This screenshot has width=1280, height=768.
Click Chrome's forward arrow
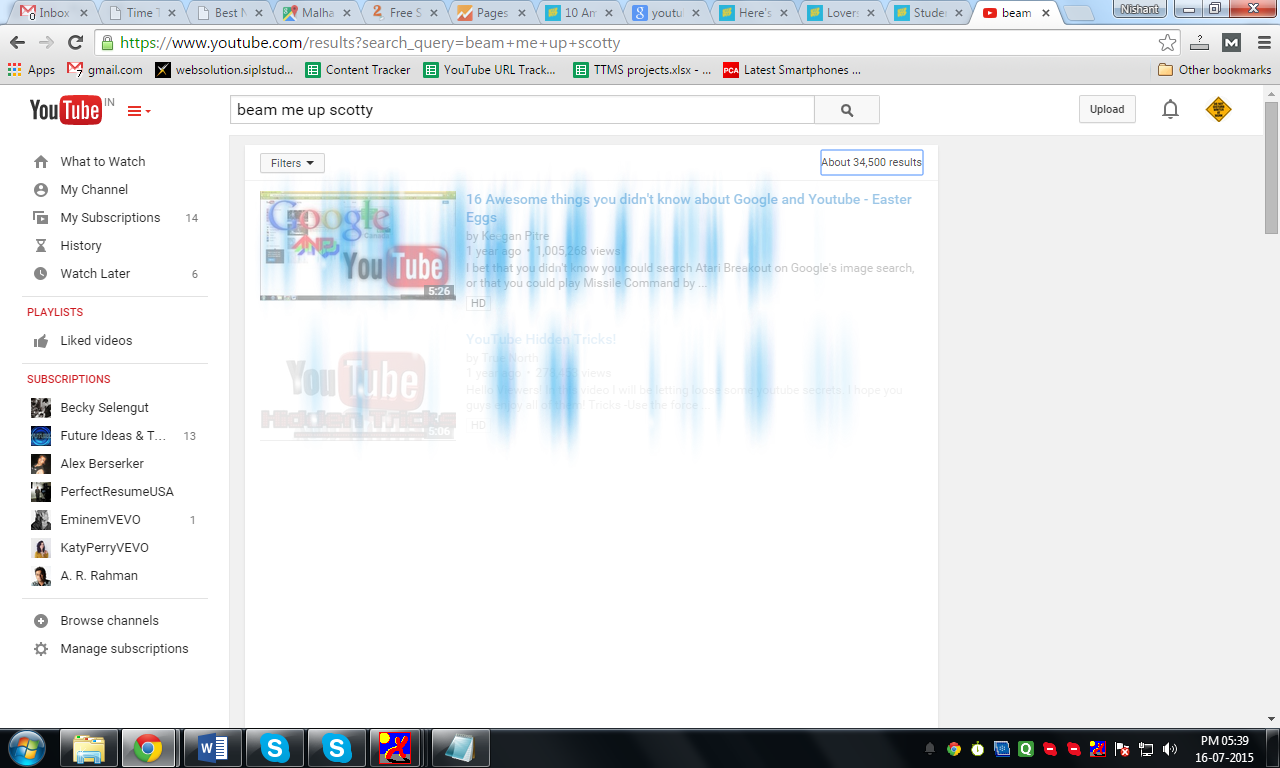(x=46, y=43)
